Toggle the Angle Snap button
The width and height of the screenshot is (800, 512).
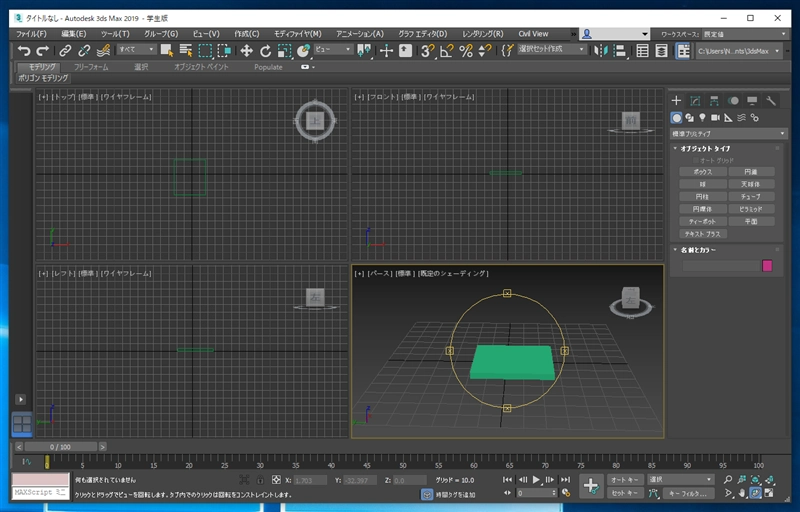pyautogui.click(x=446, y=50)
